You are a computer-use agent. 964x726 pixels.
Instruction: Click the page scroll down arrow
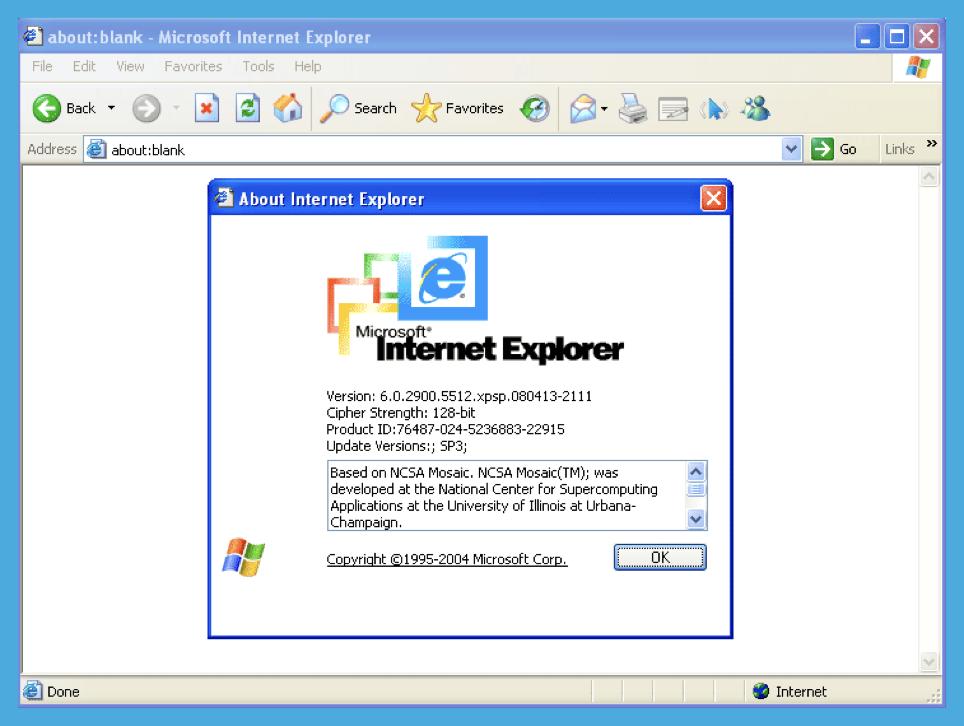coord(928,662)
